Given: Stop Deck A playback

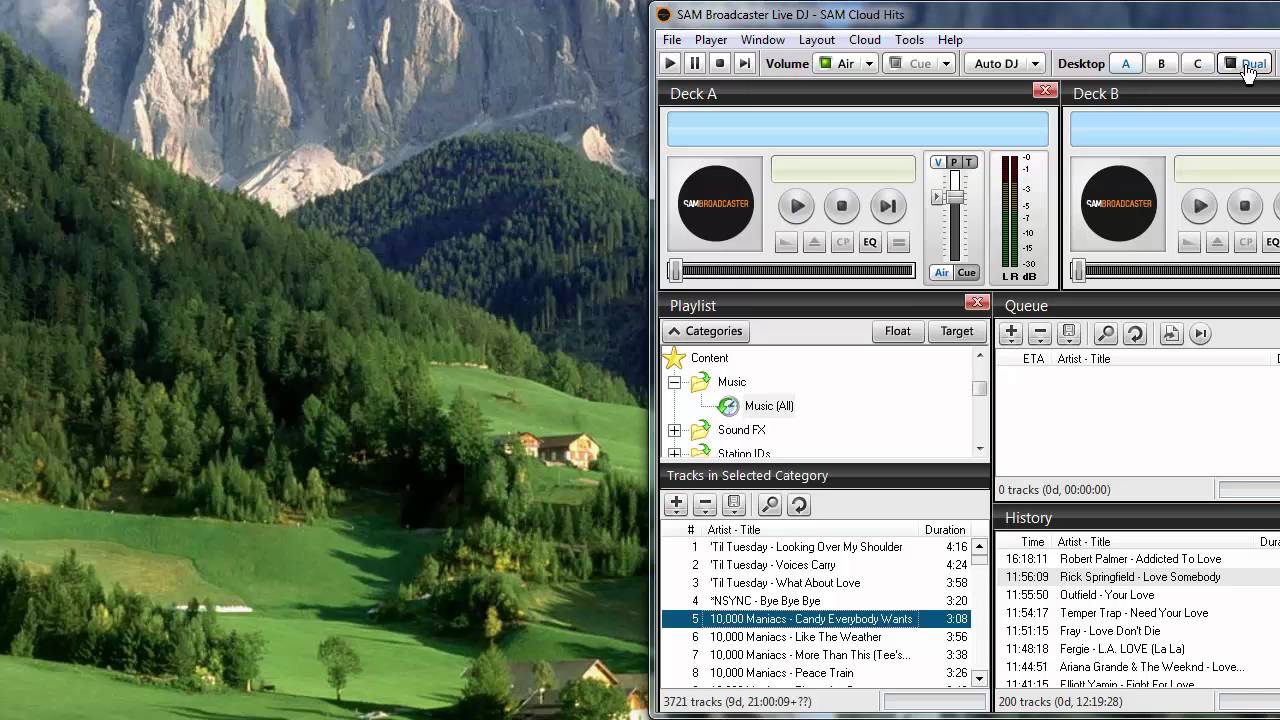Looking at the screenshot, I should (x=842, y=207).
